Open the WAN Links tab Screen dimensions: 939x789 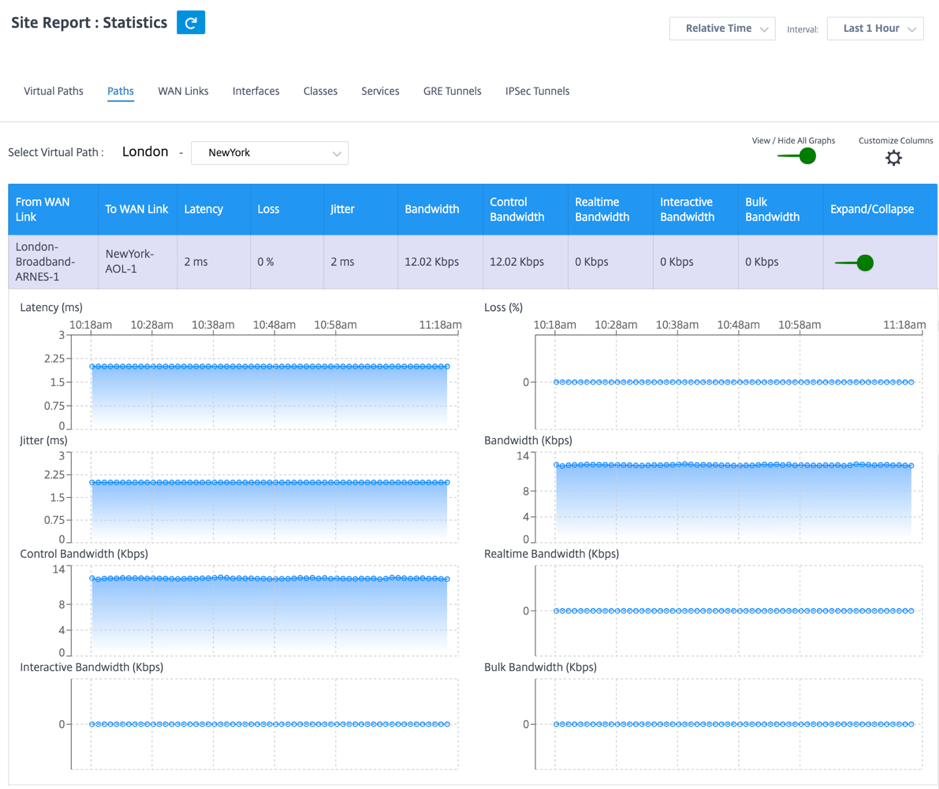point(183,91)
